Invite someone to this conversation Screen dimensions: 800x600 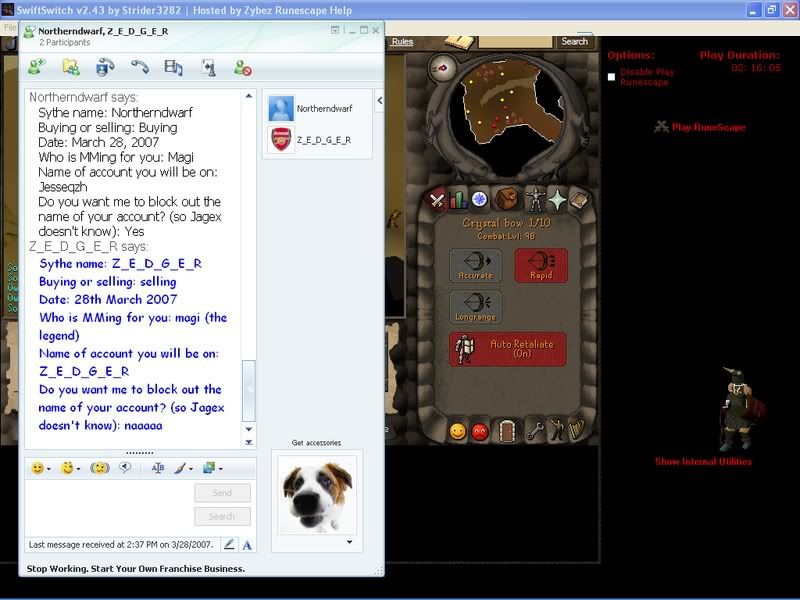coord(37,67)
